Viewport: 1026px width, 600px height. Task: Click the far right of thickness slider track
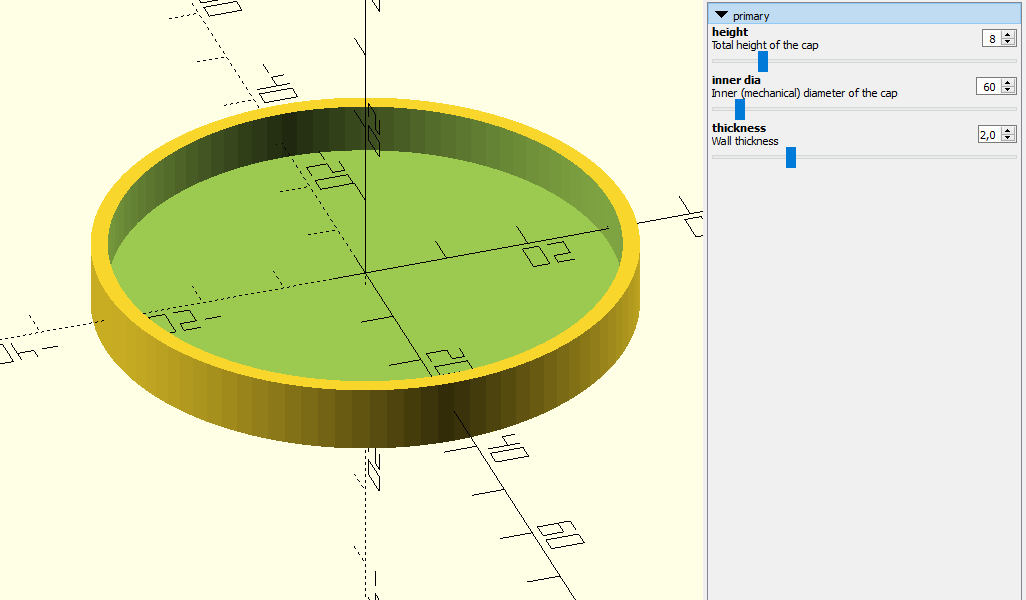pyautogui.click(x=1012, y=157)
